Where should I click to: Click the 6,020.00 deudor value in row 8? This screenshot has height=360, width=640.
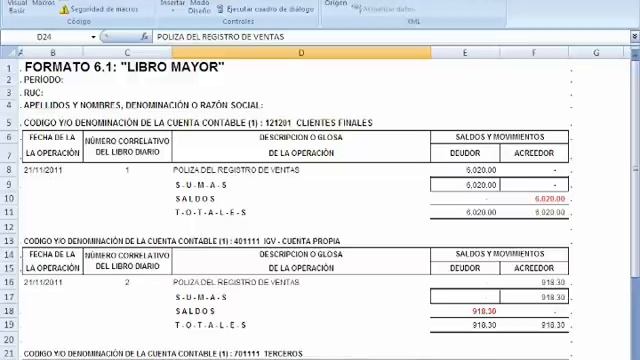pyautogui.click(x=481, y=170)
